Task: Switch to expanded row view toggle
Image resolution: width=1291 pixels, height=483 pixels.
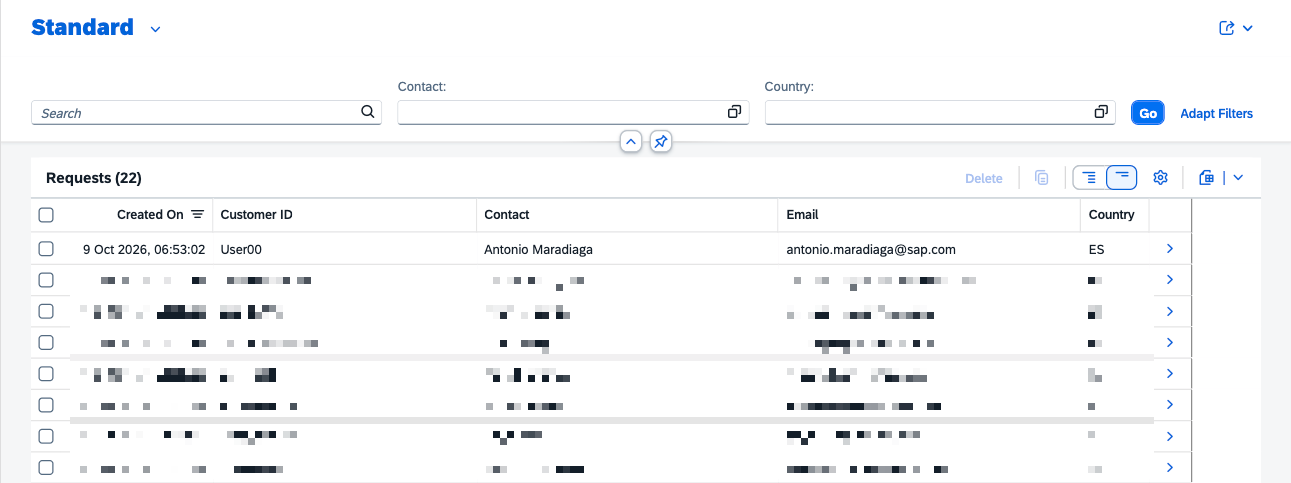Action: [x=1089, y=177]
